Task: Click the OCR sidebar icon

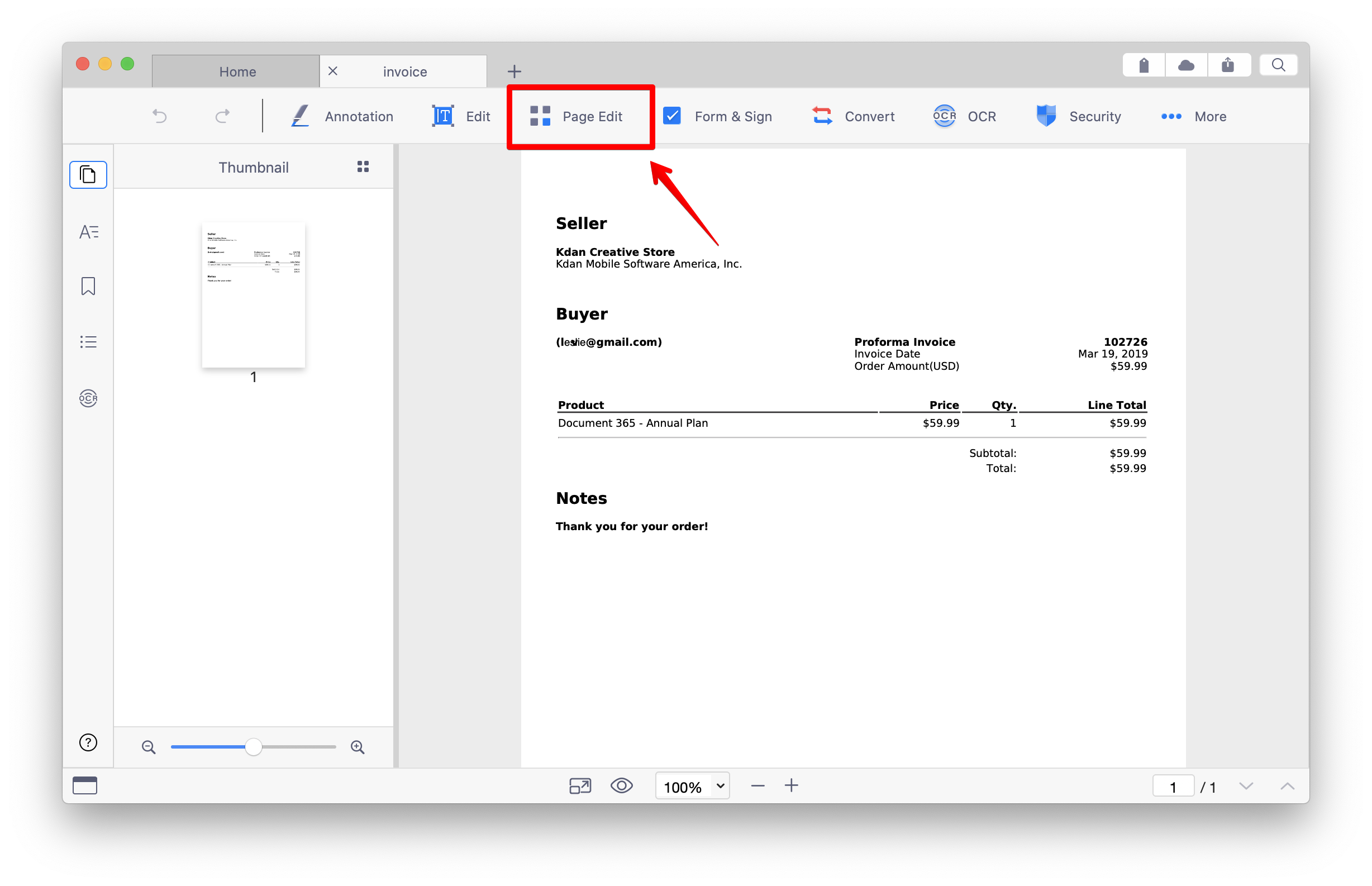Action: point(88,398)
